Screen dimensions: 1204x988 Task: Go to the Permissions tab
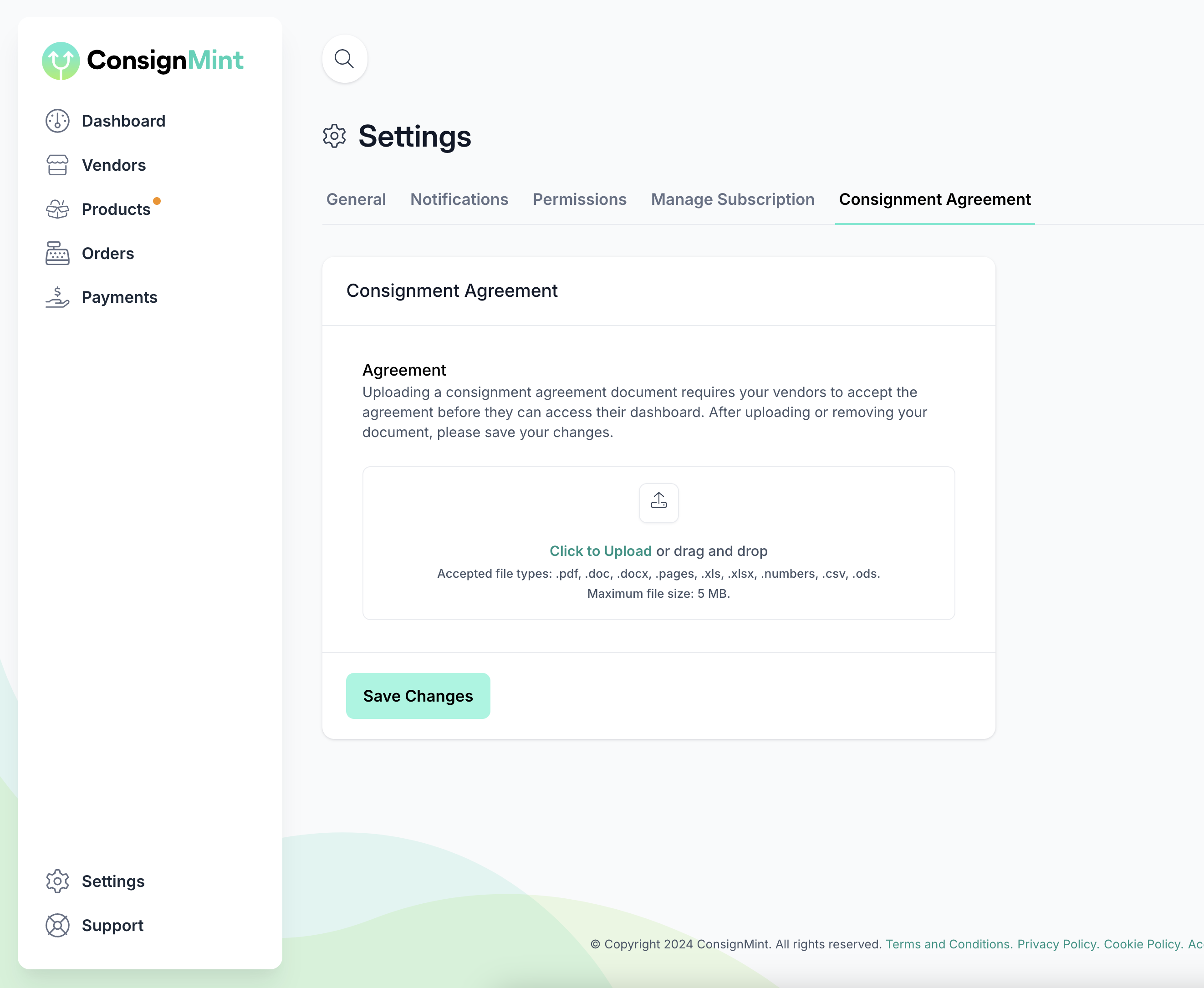579,199
